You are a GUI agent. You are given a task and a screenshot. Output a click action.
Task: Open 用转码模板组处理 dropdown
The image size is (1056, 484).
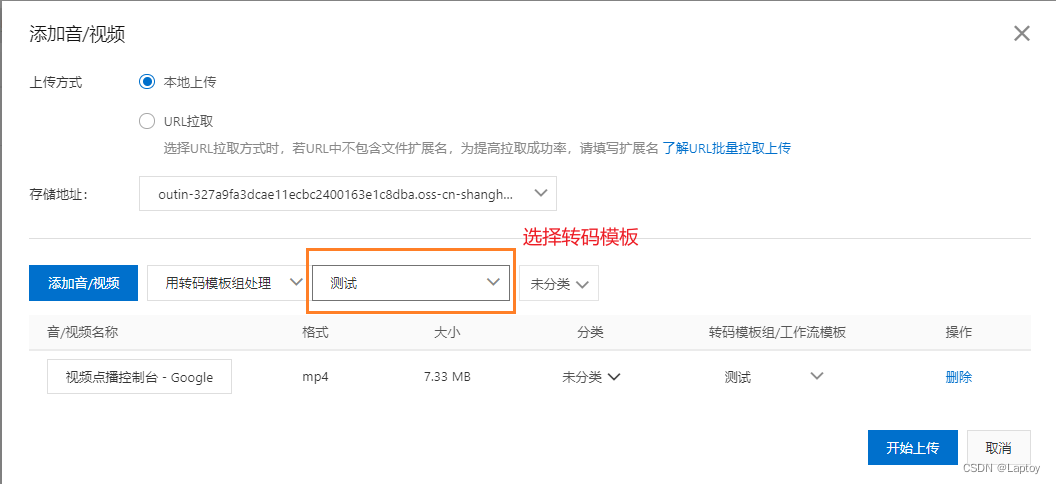[225, 283]
